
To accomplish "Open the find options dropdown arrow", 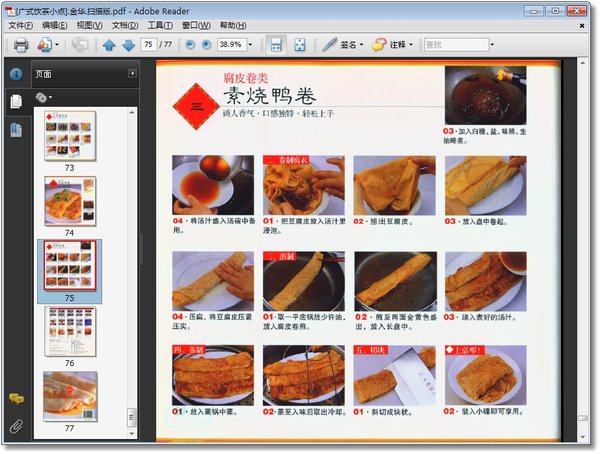I will [x=492, y=45].
